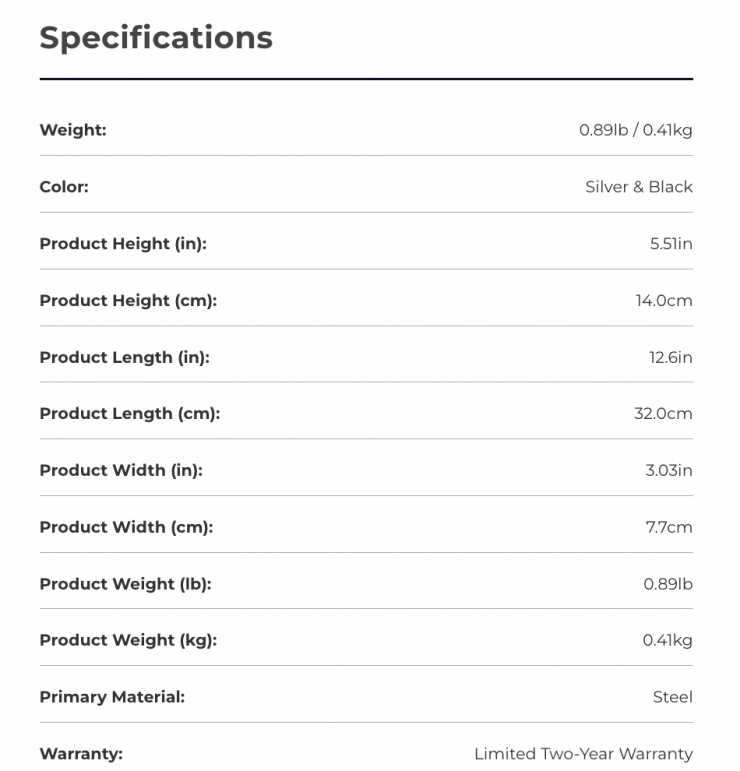The height and width of the screenshot is (771, 740).
Task: Select the Weight label
Action: pyautogui.click(x=73, y=130)
